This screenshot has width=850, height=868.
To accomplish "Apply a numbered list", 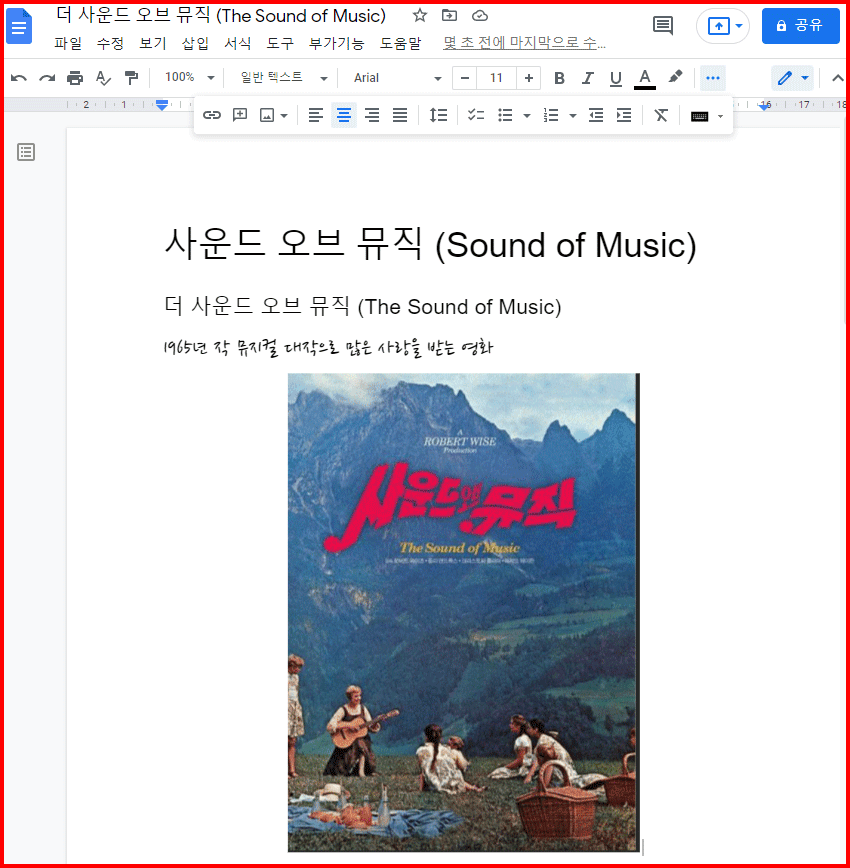I will point(551,115).
